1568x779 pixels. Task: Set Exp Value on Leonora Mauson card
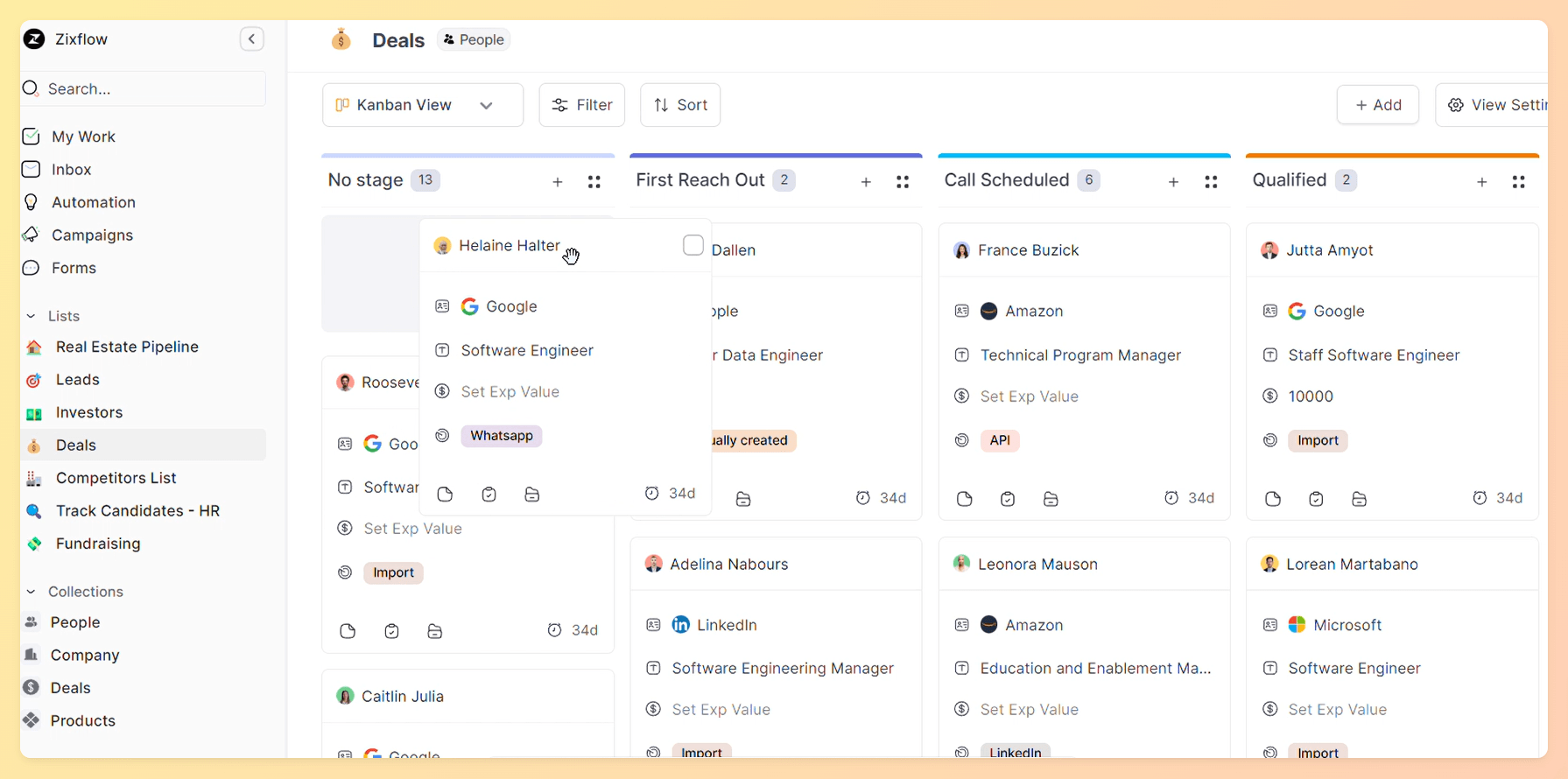(x=1029, y=710)
